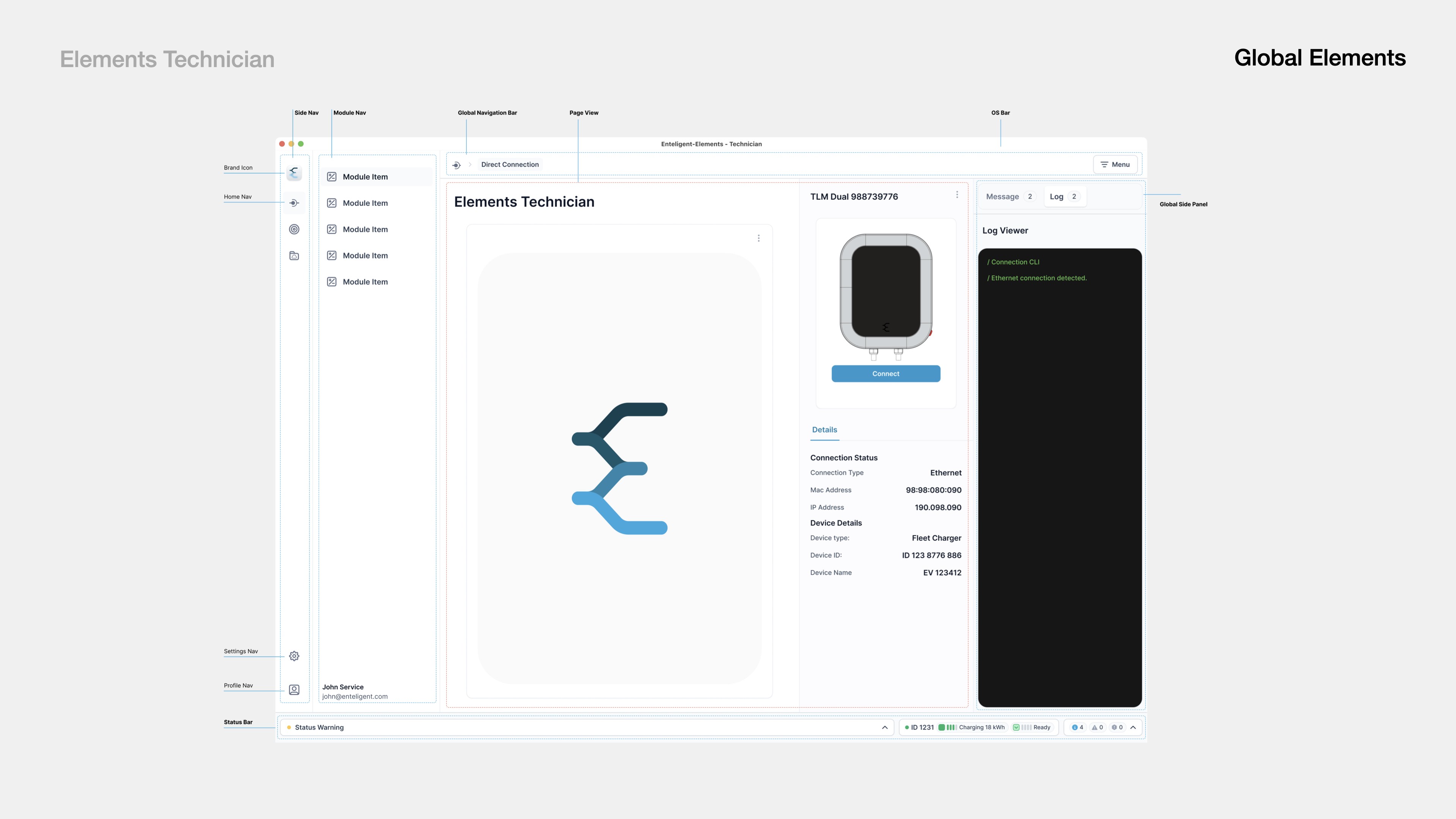The image size is (1456, 819).
Task: Click the blue info count badge in status bar
Action: (1077, 728)
